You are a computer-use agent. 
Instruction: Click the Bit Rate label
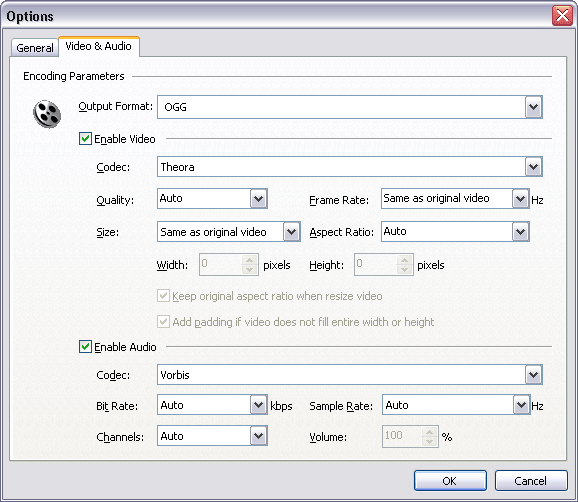tap(117, 406)
